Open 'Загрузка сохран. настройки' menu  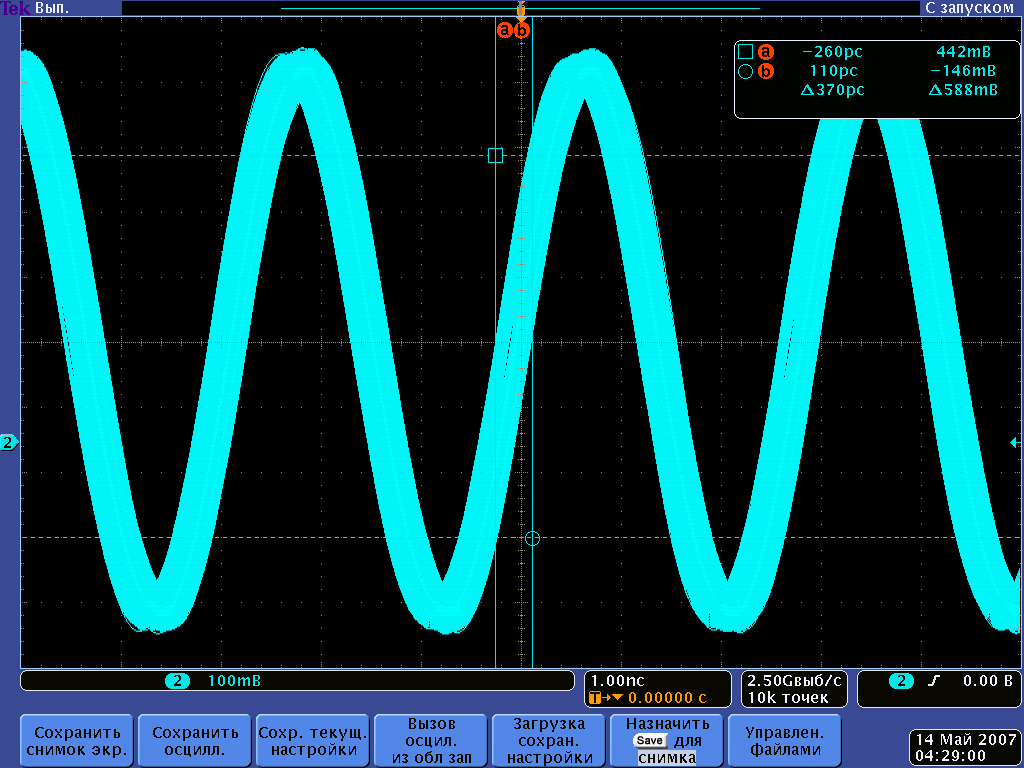point(549,741)
